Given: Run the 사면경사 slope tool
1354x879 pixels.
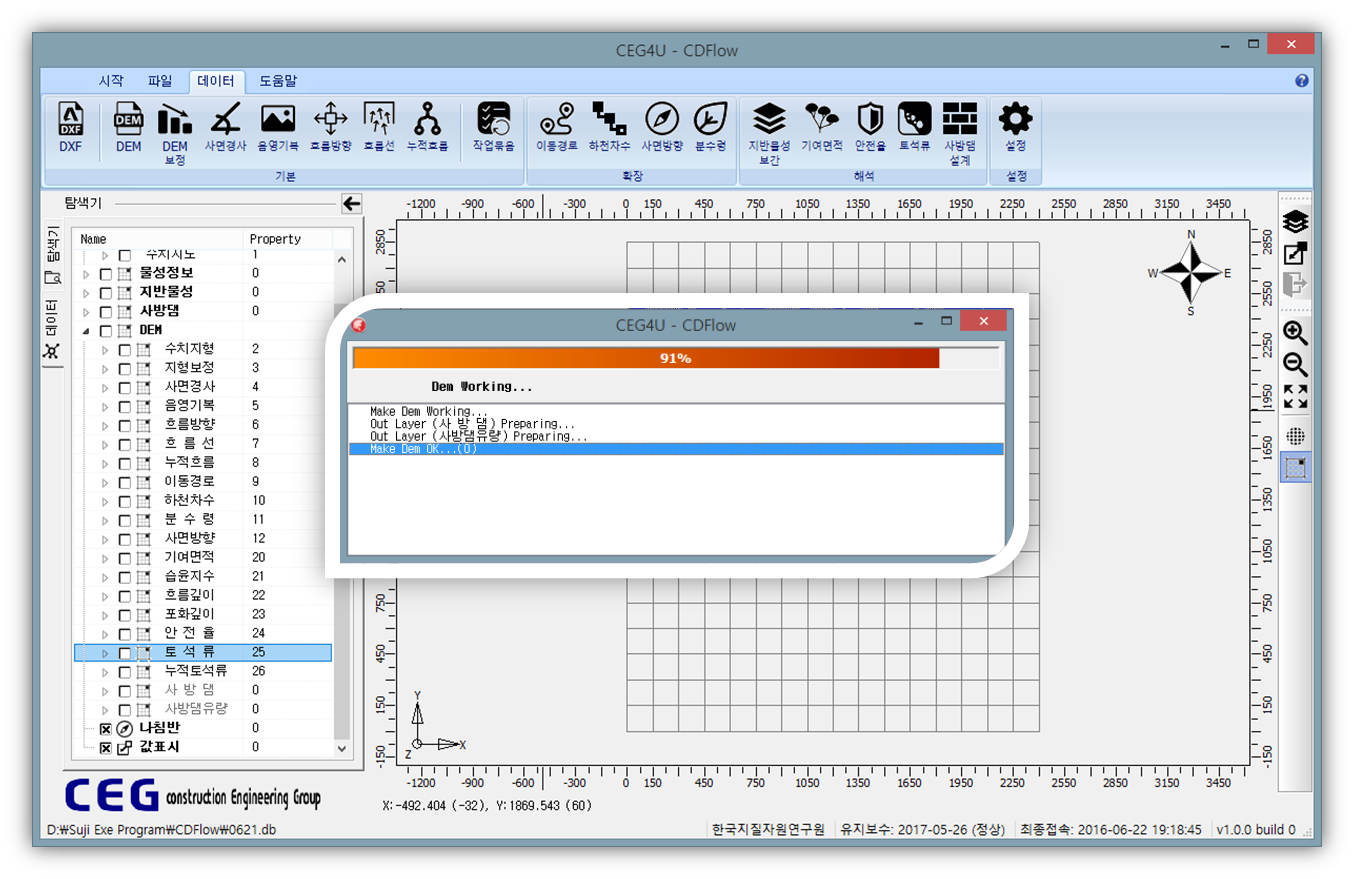Looking at the screenshot, I should tap(226, 128).
